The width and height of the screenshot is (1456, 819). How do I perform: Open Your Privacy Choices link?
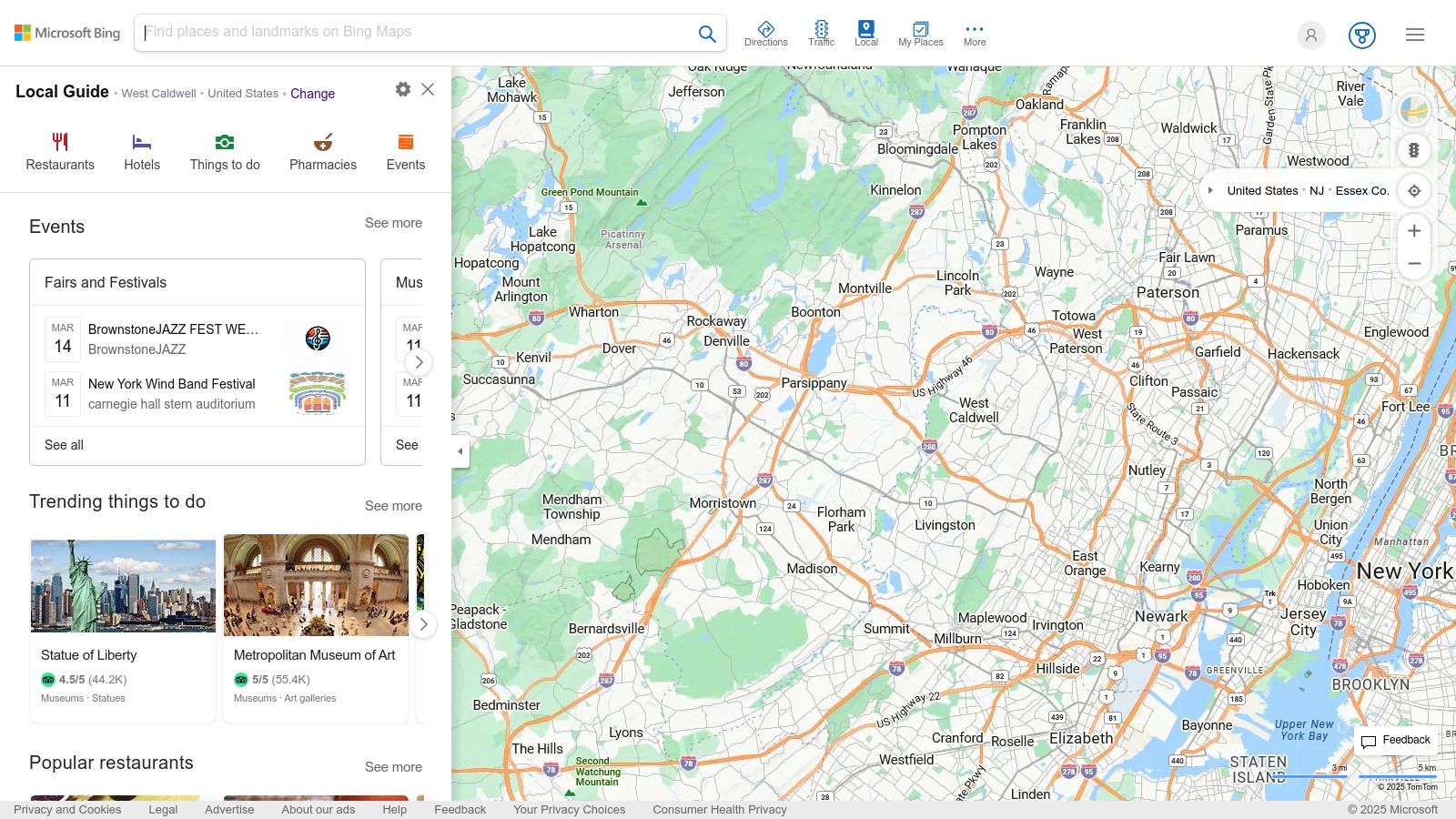click(570, 810)
